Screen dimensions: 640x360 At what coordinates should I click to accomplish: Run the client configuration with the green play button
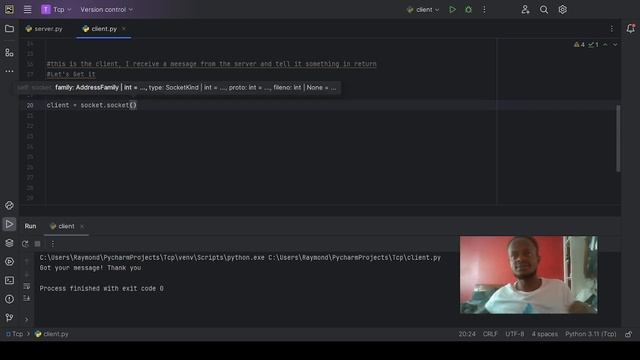coord(452,9)
